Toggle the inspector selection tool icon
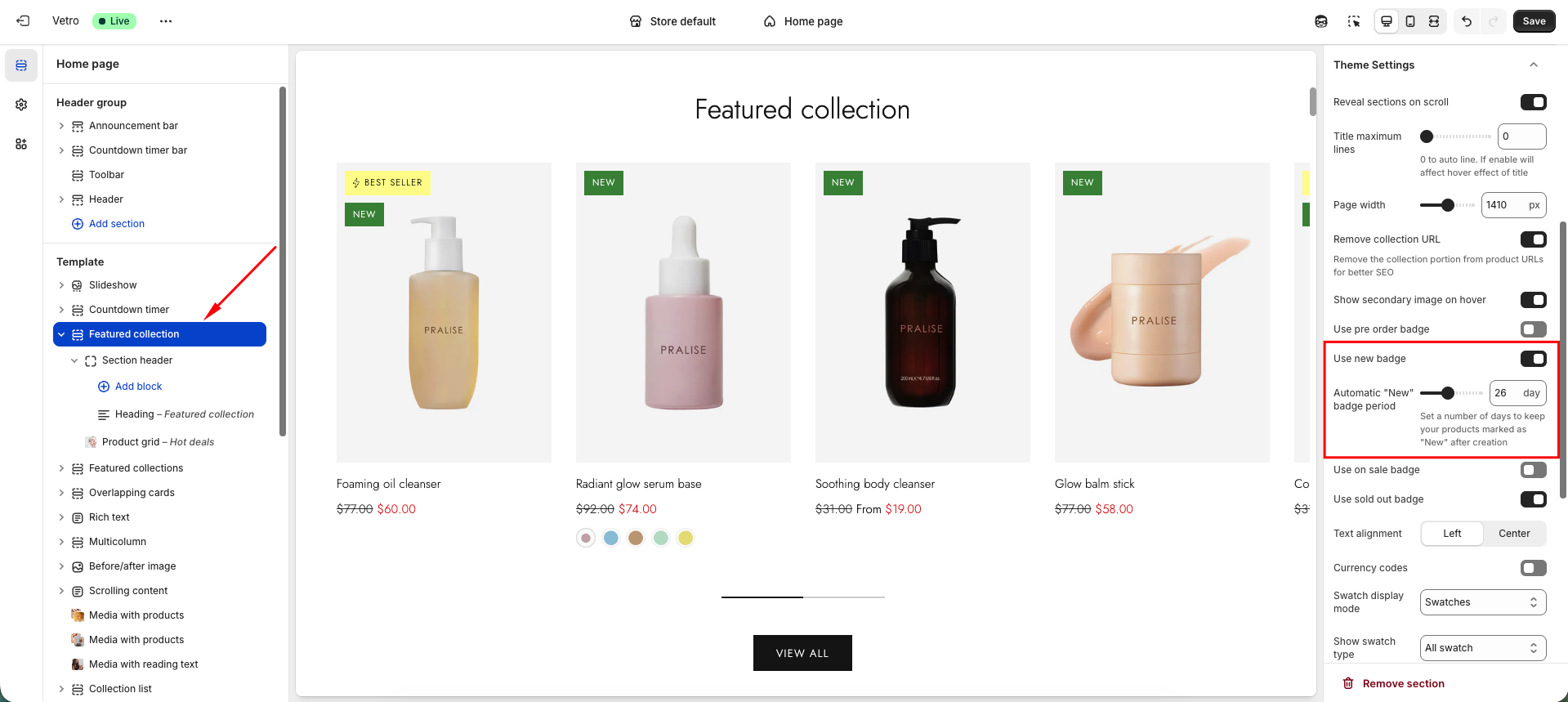The width and height of the screenshot is (1568, 702). pos(1354,21)
